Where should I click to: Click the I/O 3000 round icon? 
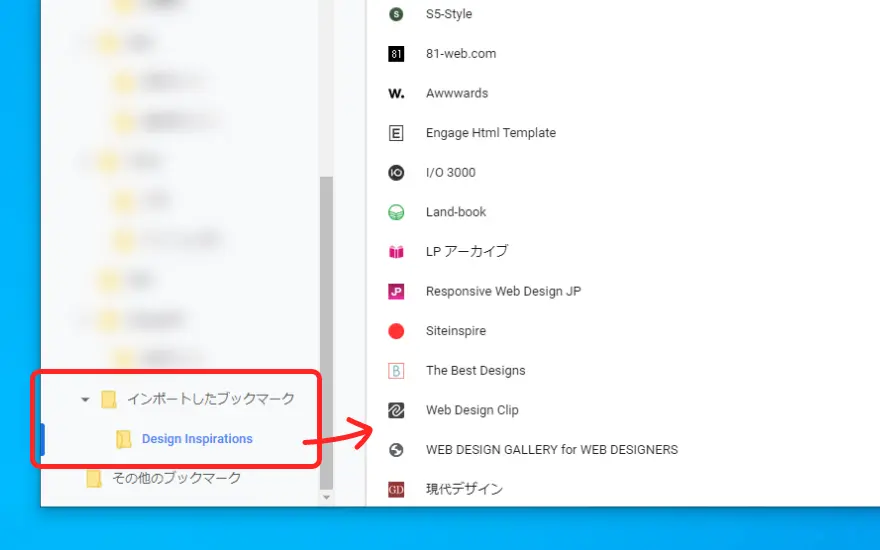[396, 173]
